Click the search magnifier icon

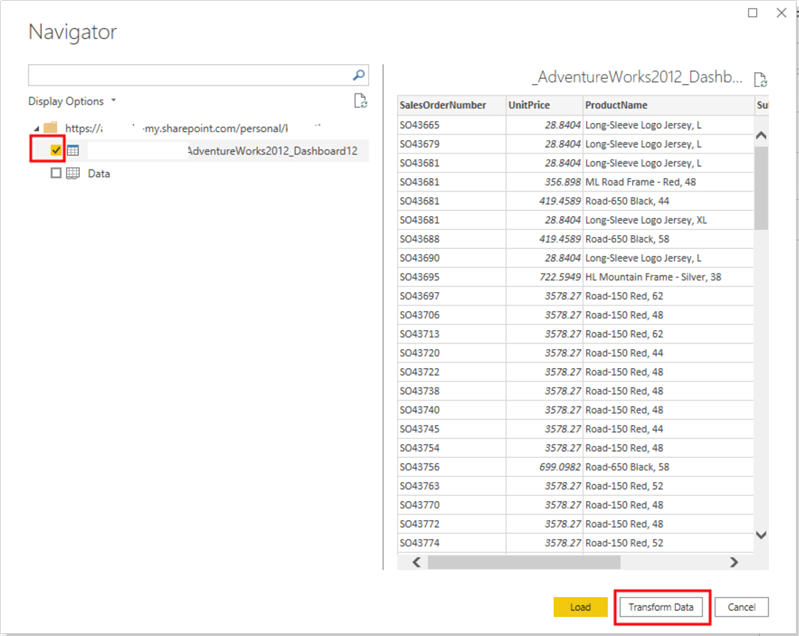359,75
